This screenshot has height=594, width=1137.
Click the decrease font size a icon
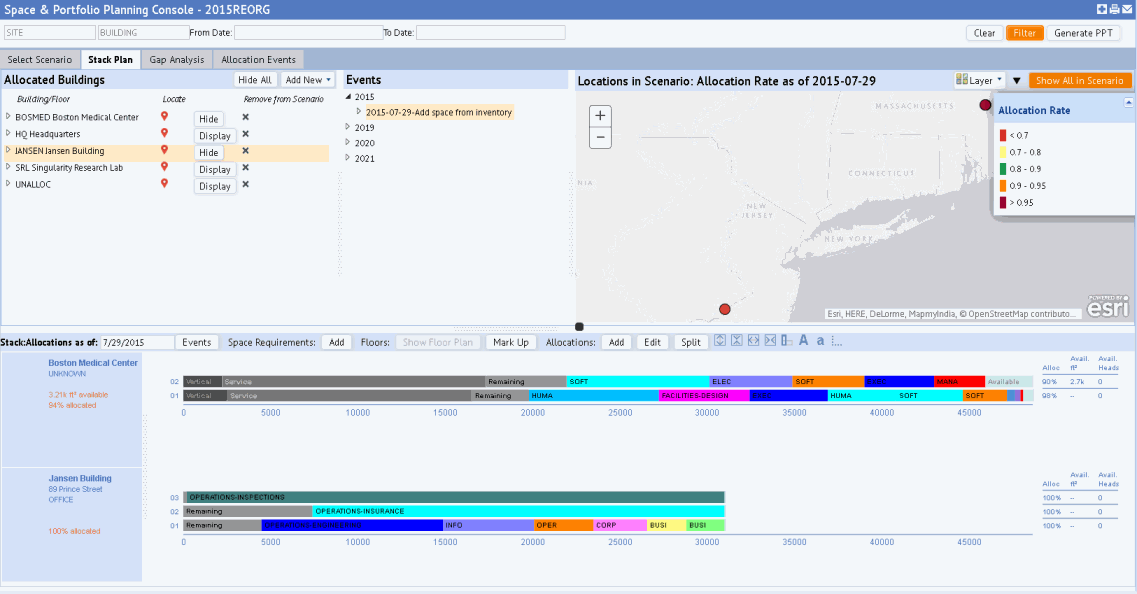pyautogui.click(x=821, y=341)
